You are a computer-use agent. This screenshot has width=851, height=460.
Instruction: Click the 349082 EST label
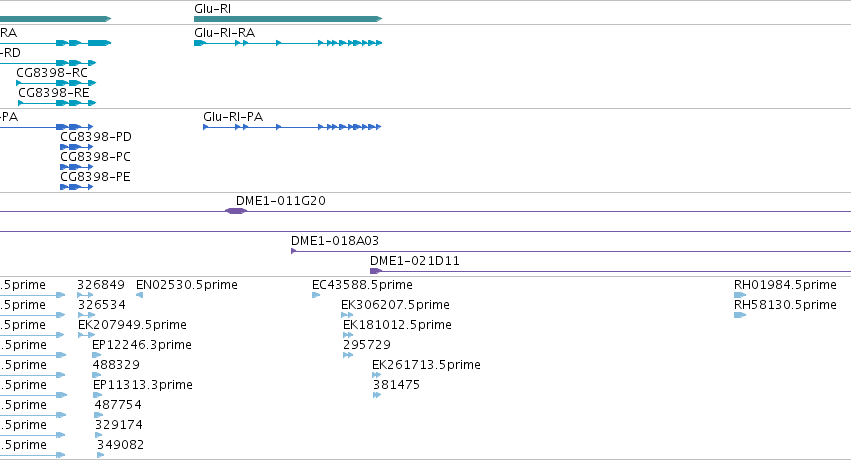pyautogui.click(x=120, y=445)
